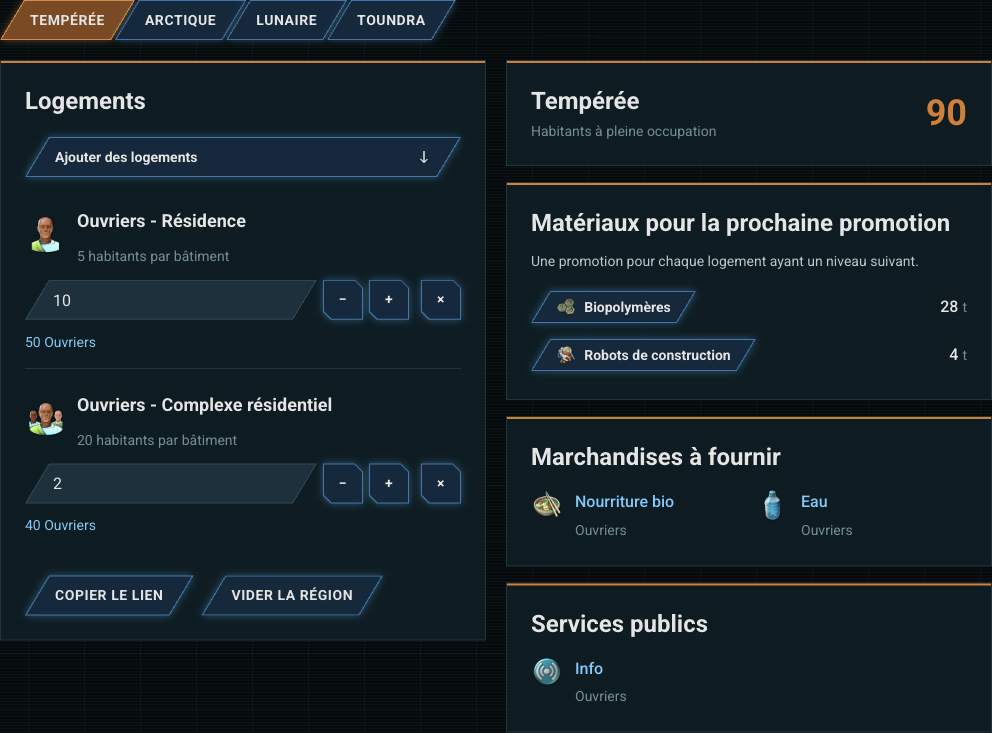
Task: Open the Biopolymères material button
Action: tap(614, 307)
